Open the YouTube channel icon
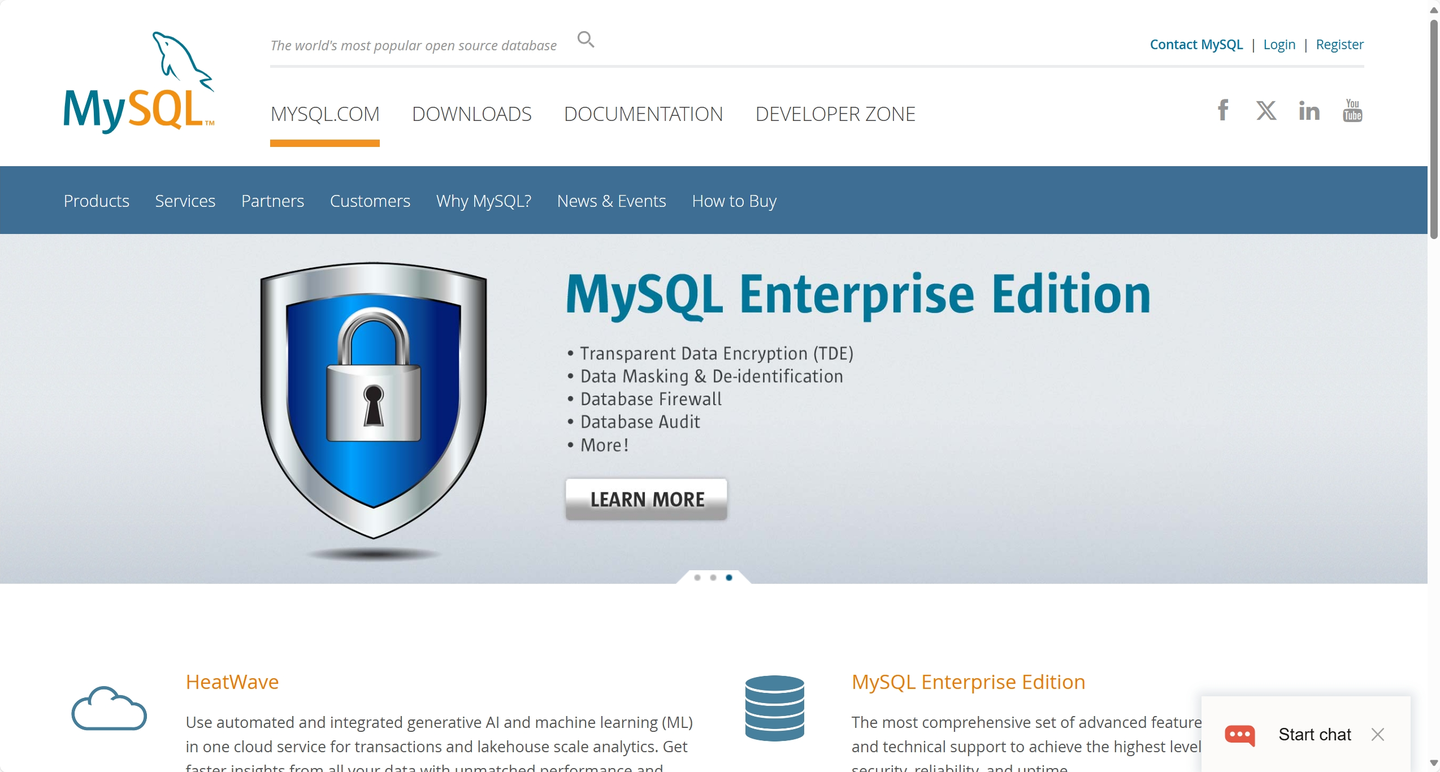Viewport: 1440px width, 772px height. coord(1352,110)
